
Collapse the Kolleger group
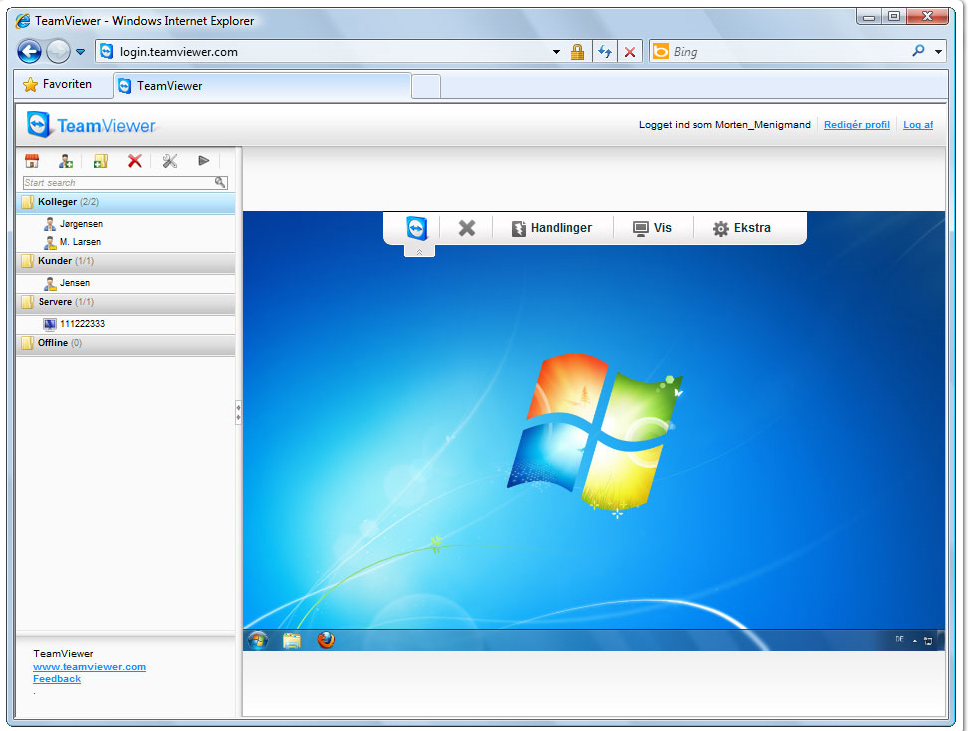click(x=57, y=202)
